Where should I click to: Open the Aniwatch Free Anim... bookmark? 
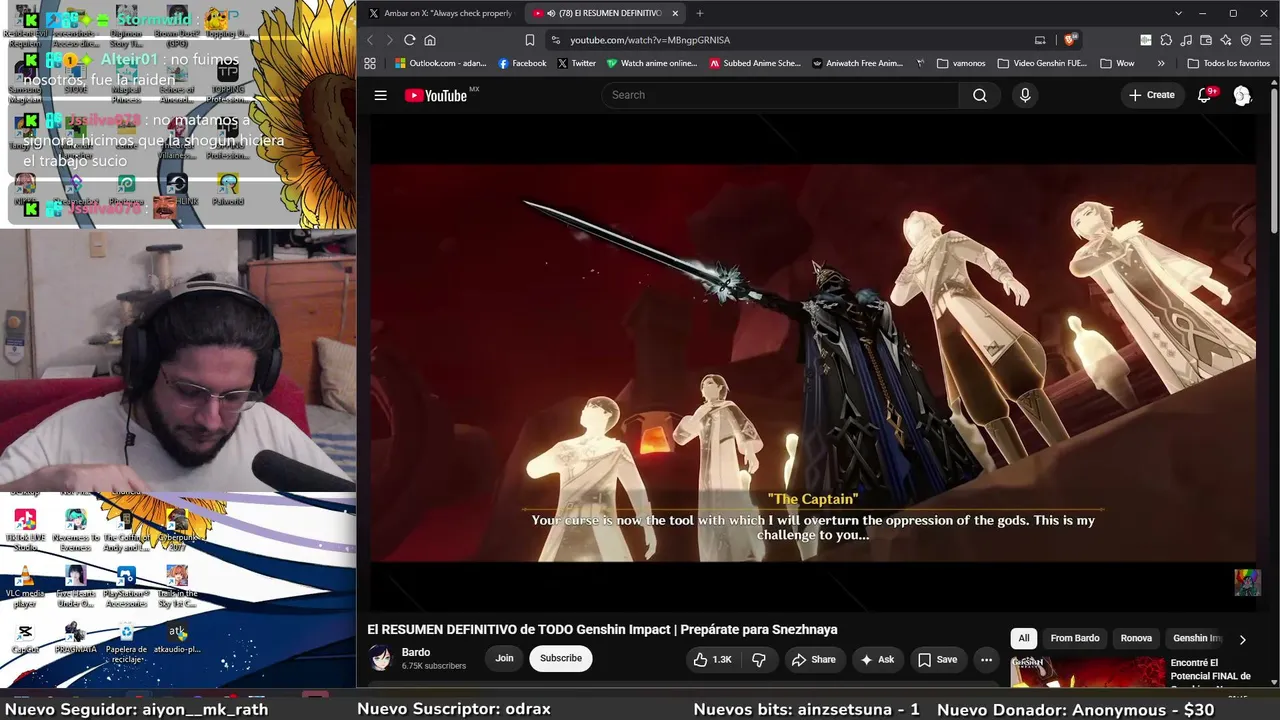point(858,63)
